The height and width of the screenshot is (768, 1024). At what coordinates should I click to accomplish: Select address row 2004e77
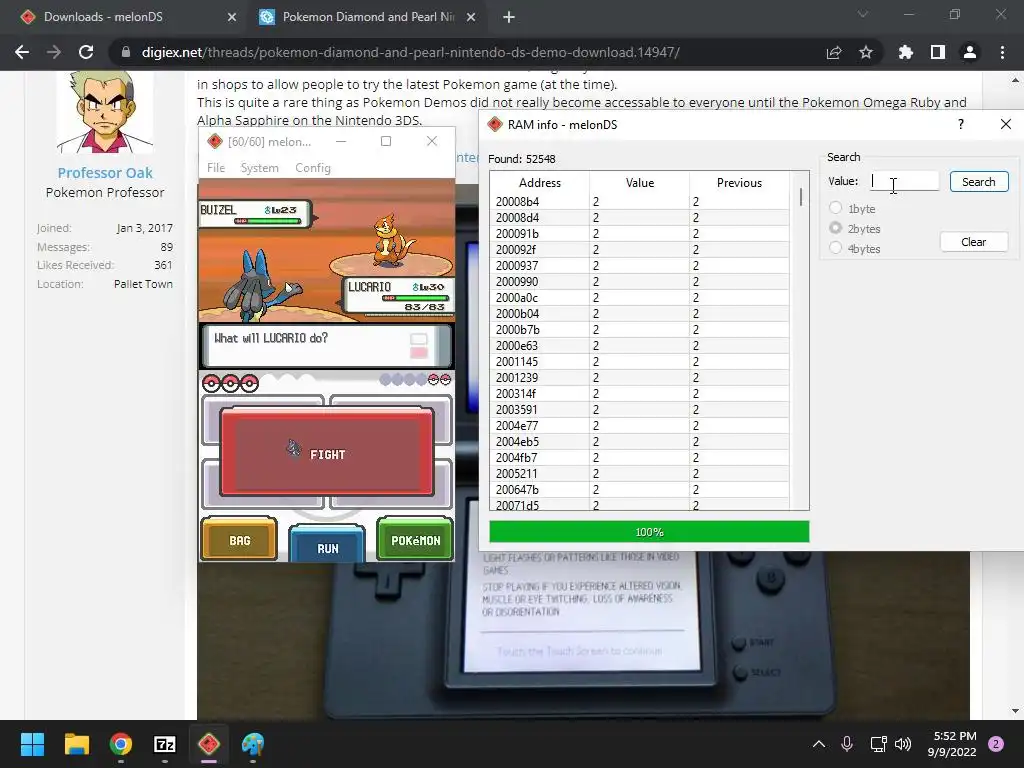(640, 426)
